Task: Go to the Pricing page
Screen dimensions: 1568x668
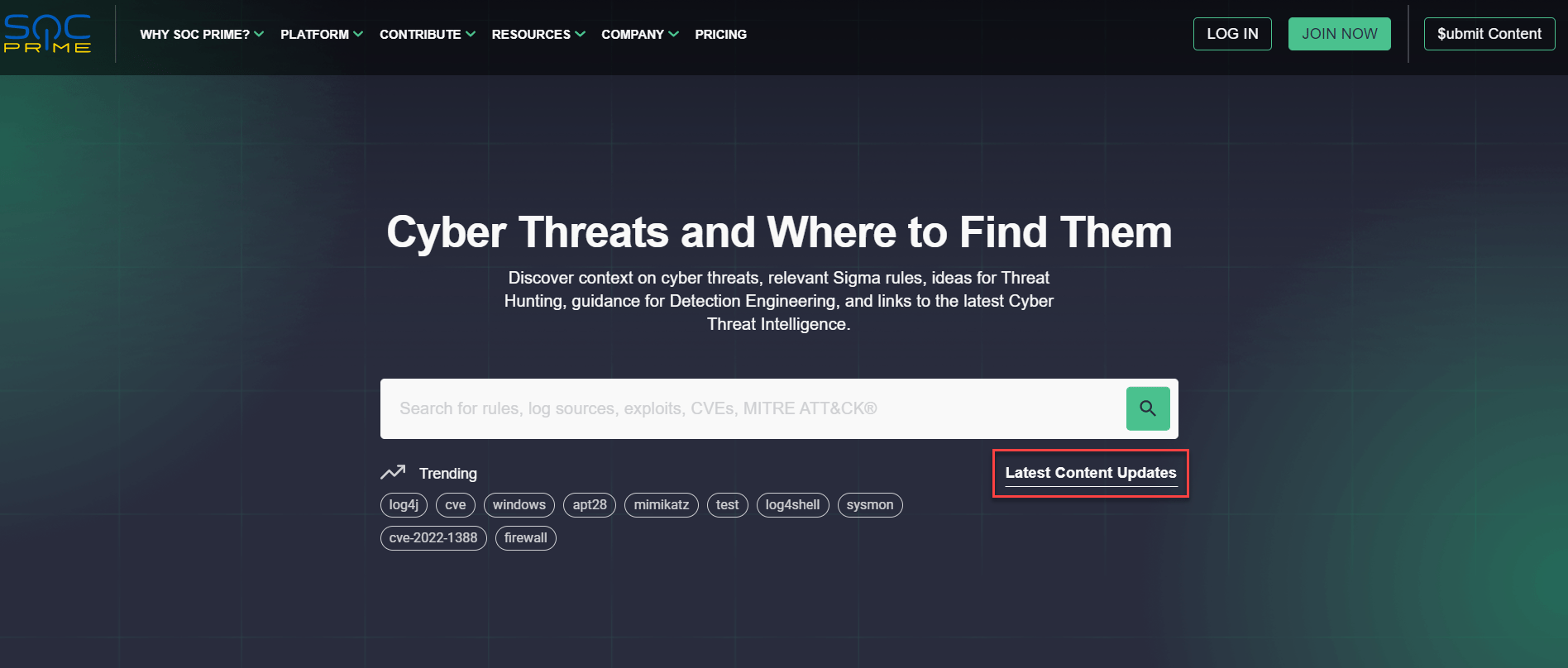Action: tap(720, 35)
